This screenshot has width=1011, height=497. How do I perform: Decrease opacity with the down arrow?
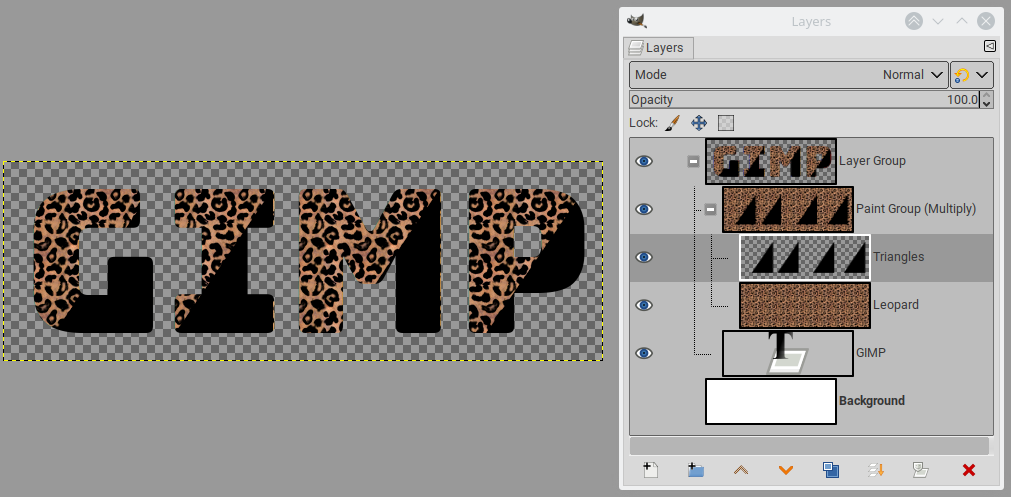986,104
